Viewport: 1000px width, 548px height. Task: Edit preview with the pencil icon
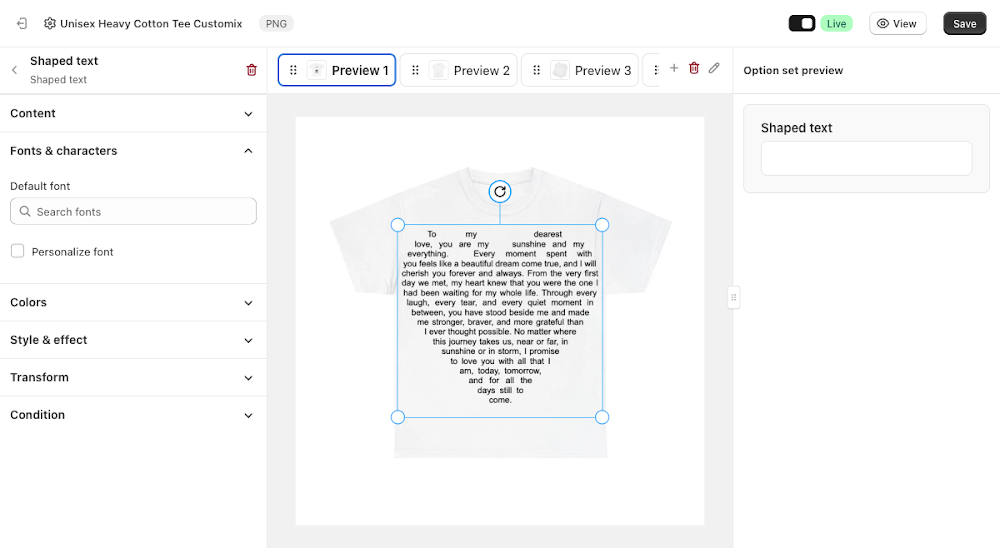(714, 68)
